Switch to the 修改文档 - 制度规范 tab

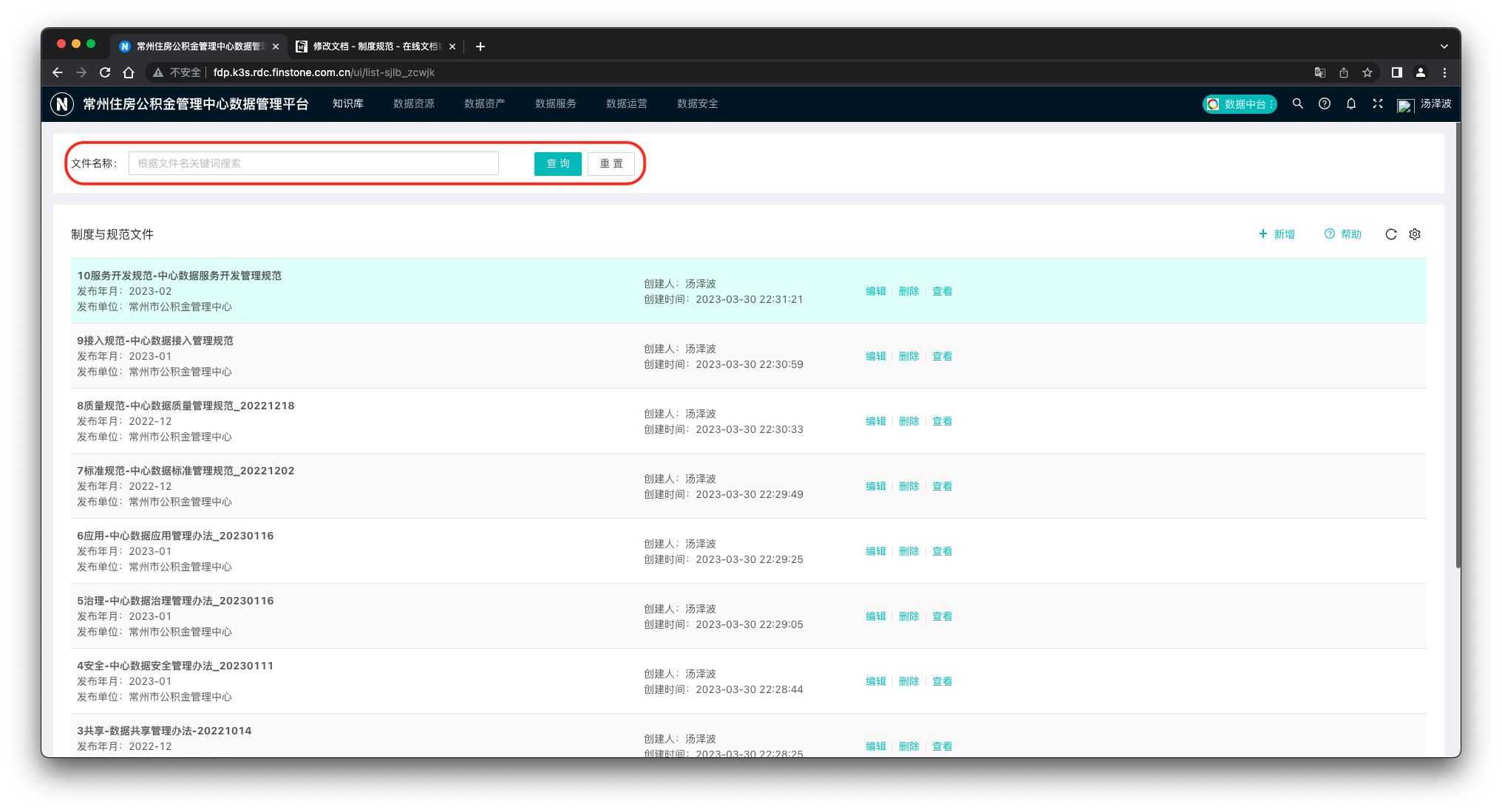375,47
